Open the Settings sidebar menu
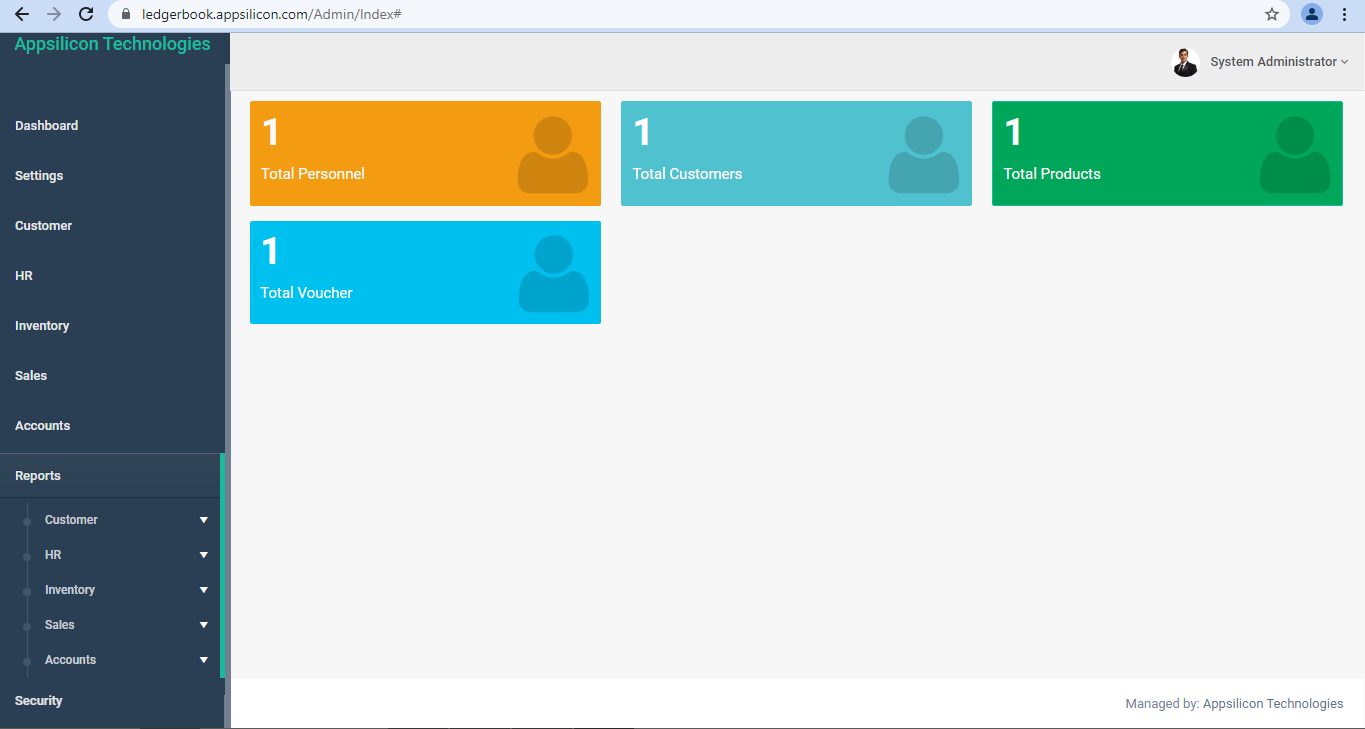The width and height of the screenshot is (1365, 729). coord(39,176)
